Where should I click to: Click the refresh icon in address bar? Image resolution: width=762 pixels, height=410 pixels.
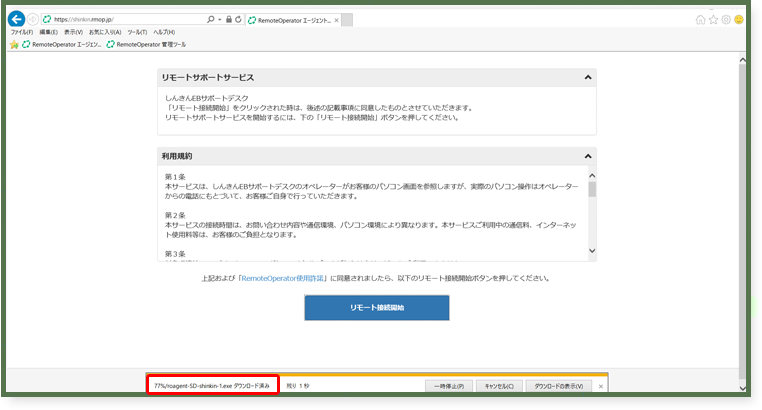236,19
